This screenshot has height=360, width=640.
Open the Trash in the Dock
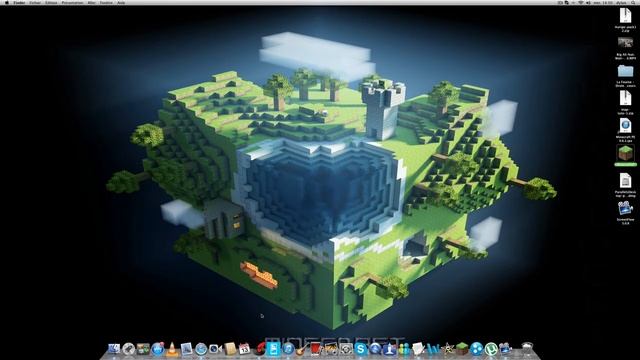point(527,349)
